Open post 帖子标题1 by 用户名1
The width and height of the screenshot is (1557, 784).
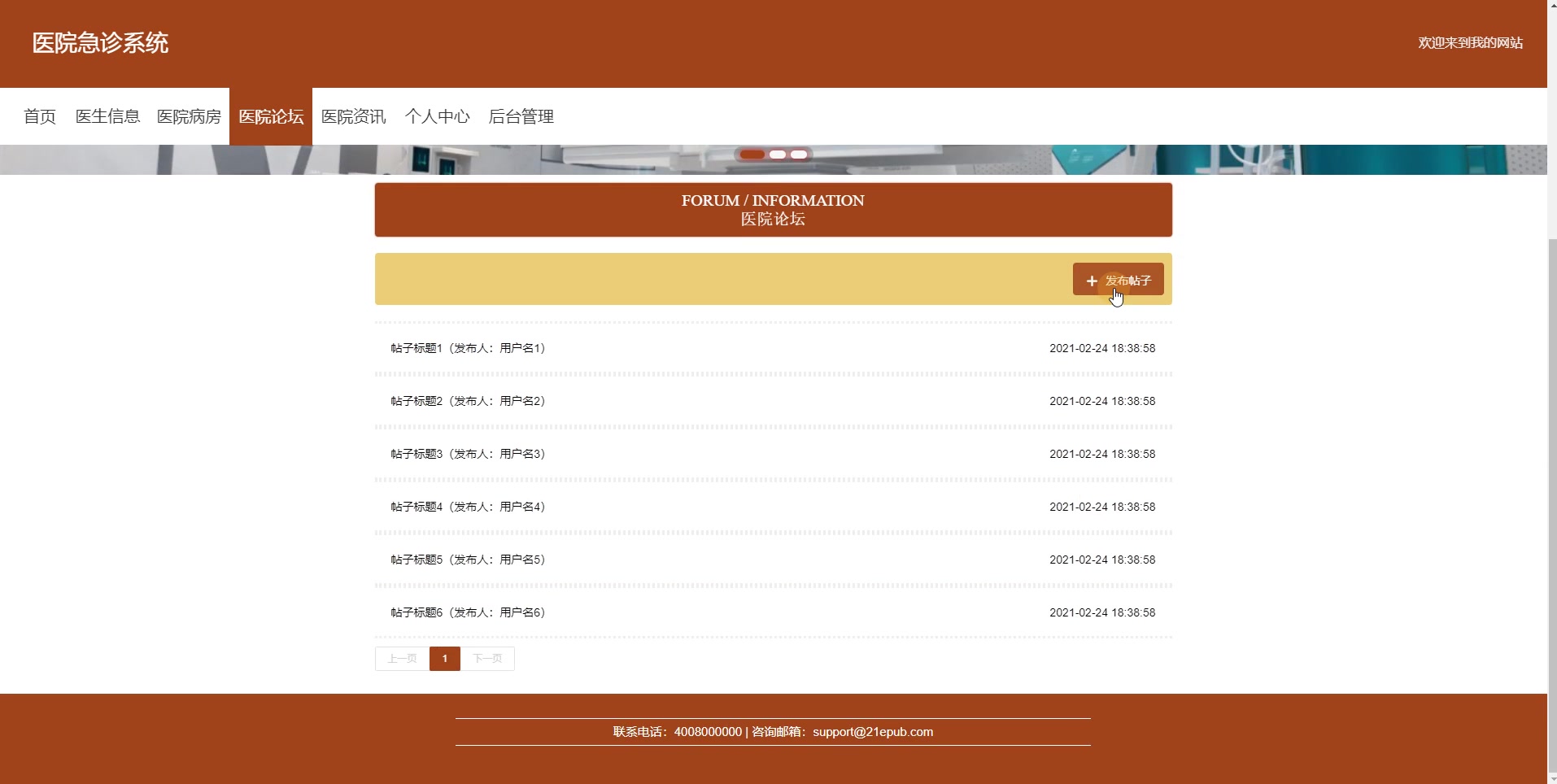tap(466, 348)
